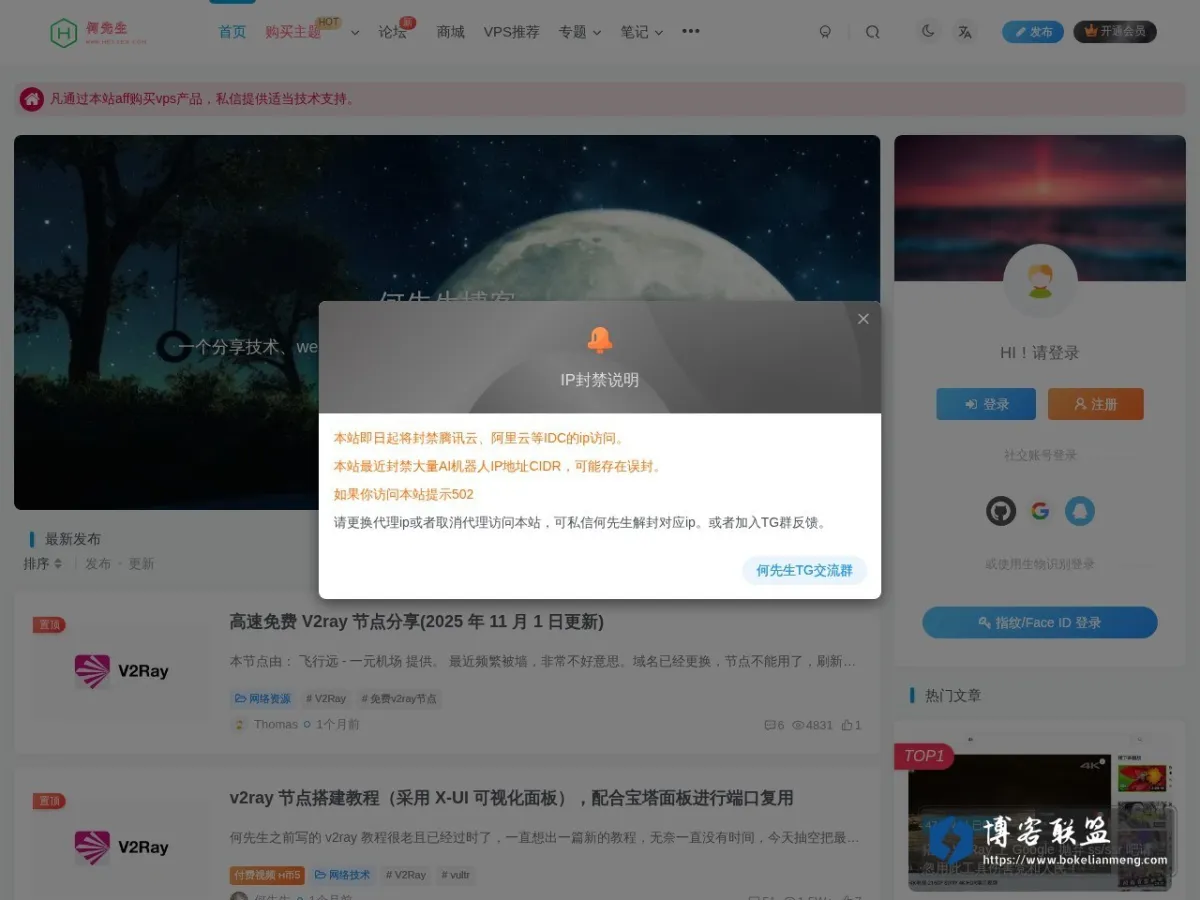This screenshot has width=1200, height=900.
Task: Click the views icon showing 4831
Action: pyautogui.click(x=812, y=725)
